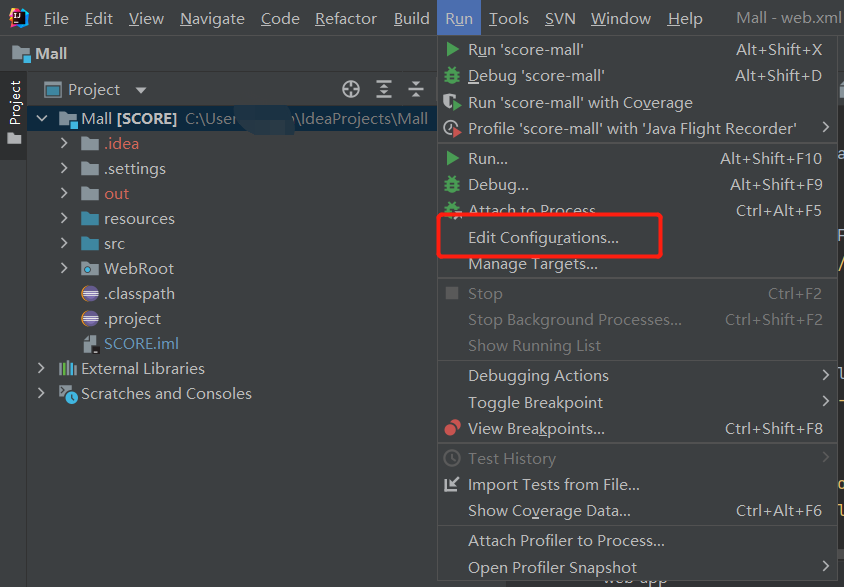Click the vertical Project tool window tab
Image resolution: width=844 pixels, height=587 pixels.
pos(14,103)
